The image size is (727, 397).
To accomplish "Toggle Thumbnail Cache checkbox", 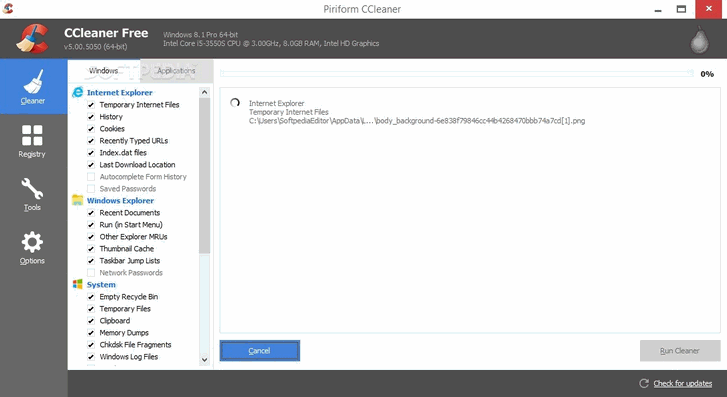I will pyautogui.click(x=91, y=249).
